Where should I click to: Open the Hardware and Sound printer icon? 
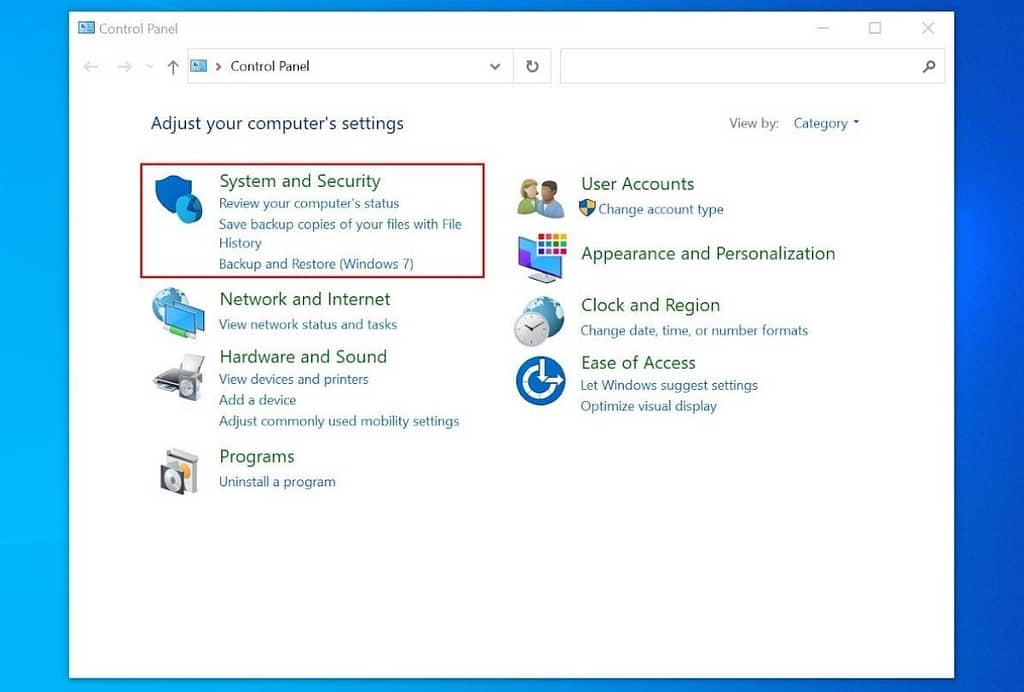click(179, 375)
